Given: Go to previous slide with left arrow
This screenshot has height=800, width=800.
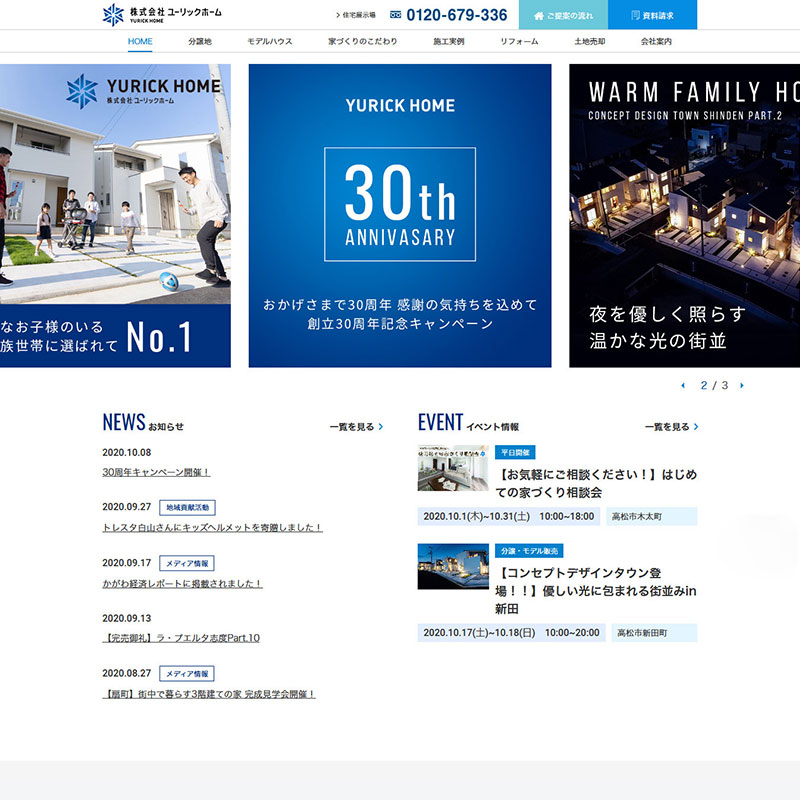Looking at the screenshot, I should [x=683, y=385].
